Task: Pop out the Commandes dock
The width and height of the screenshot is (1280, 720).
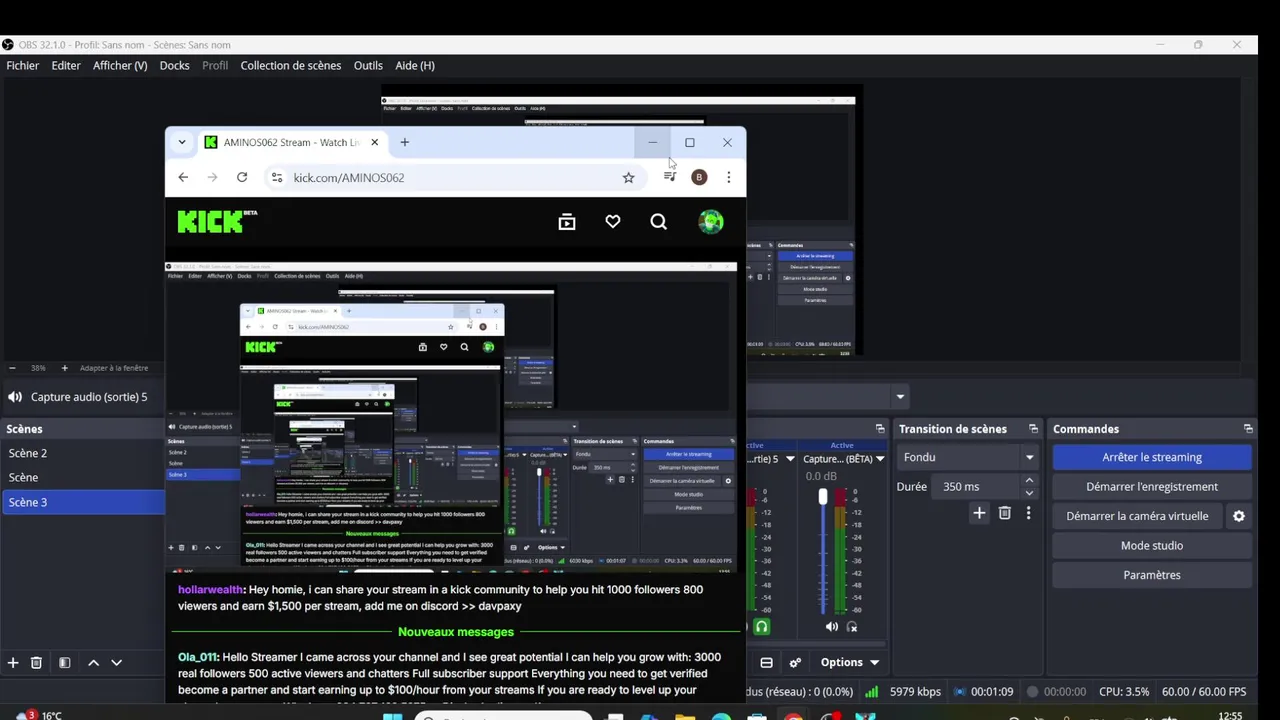Action: (x=1248, y=429)
